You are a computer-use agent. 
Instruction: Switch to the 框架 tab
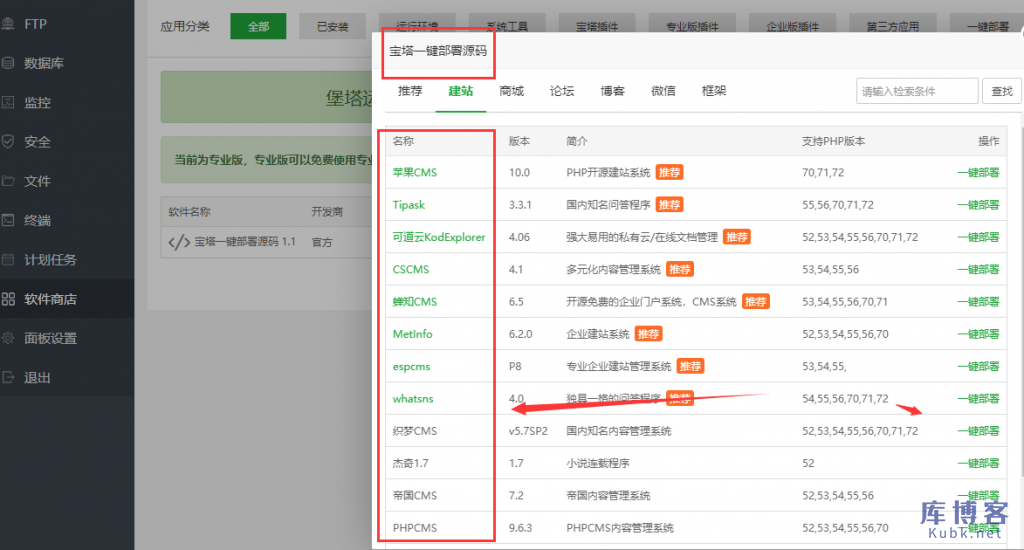[x=714, y=91]
